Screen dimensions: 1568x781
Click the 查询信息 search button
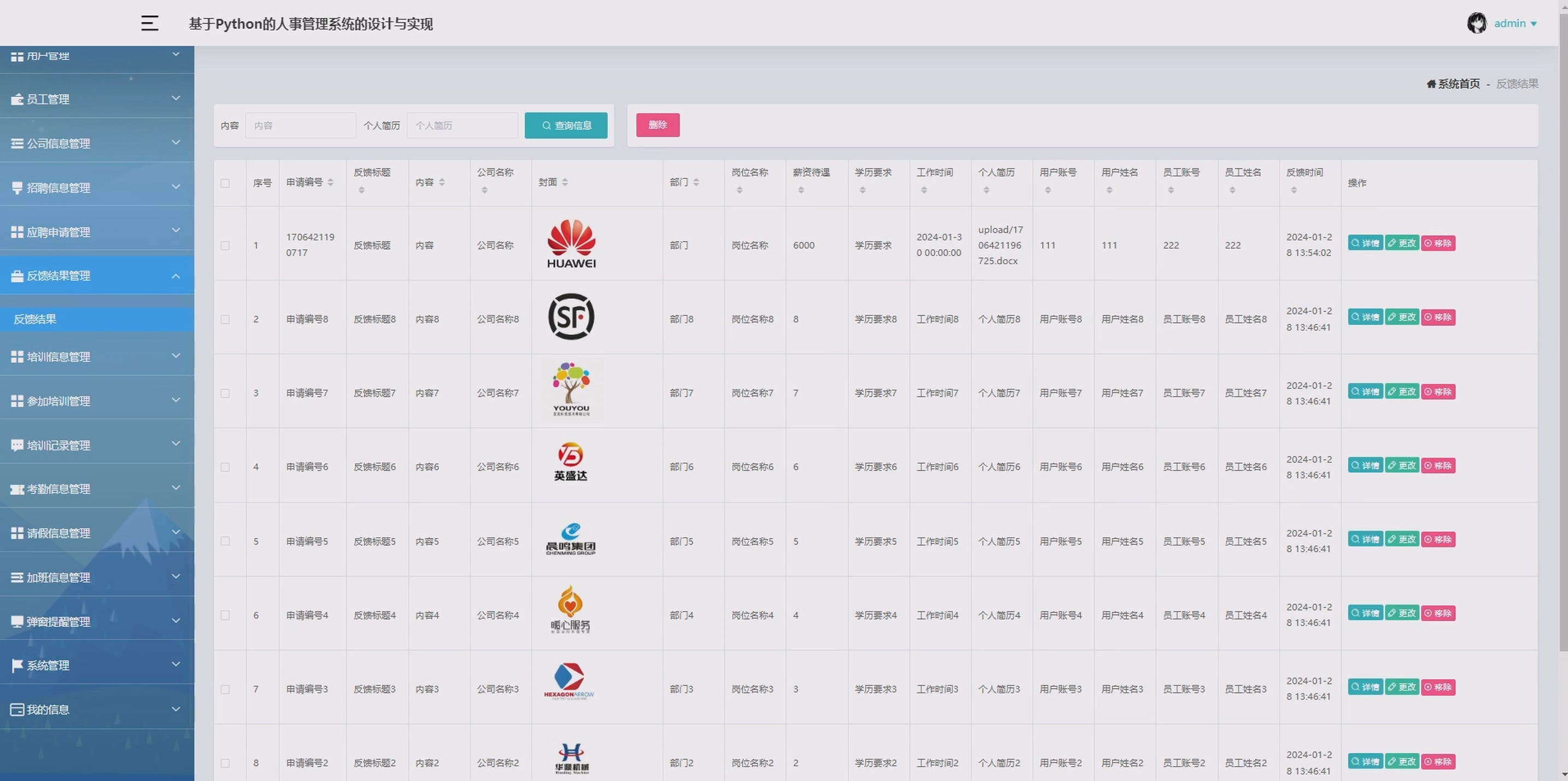coord(566,125)
